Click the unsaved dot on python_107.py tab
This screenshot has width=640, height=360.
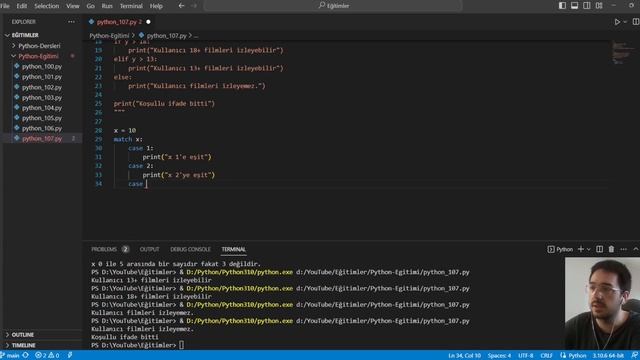point(148,22)
